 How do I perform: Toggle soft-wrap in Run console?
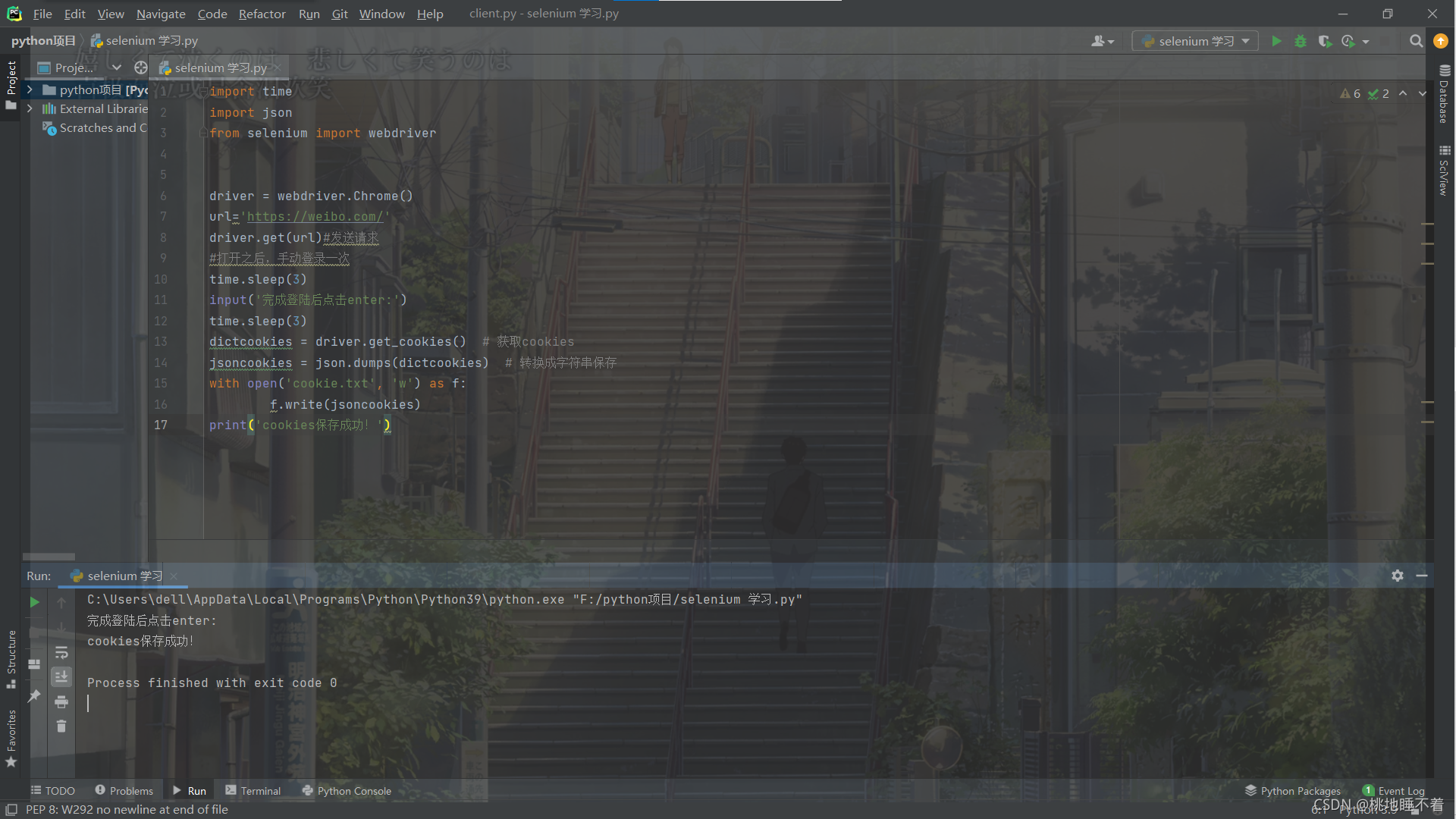pyautogui.click(x=61, y=652)
